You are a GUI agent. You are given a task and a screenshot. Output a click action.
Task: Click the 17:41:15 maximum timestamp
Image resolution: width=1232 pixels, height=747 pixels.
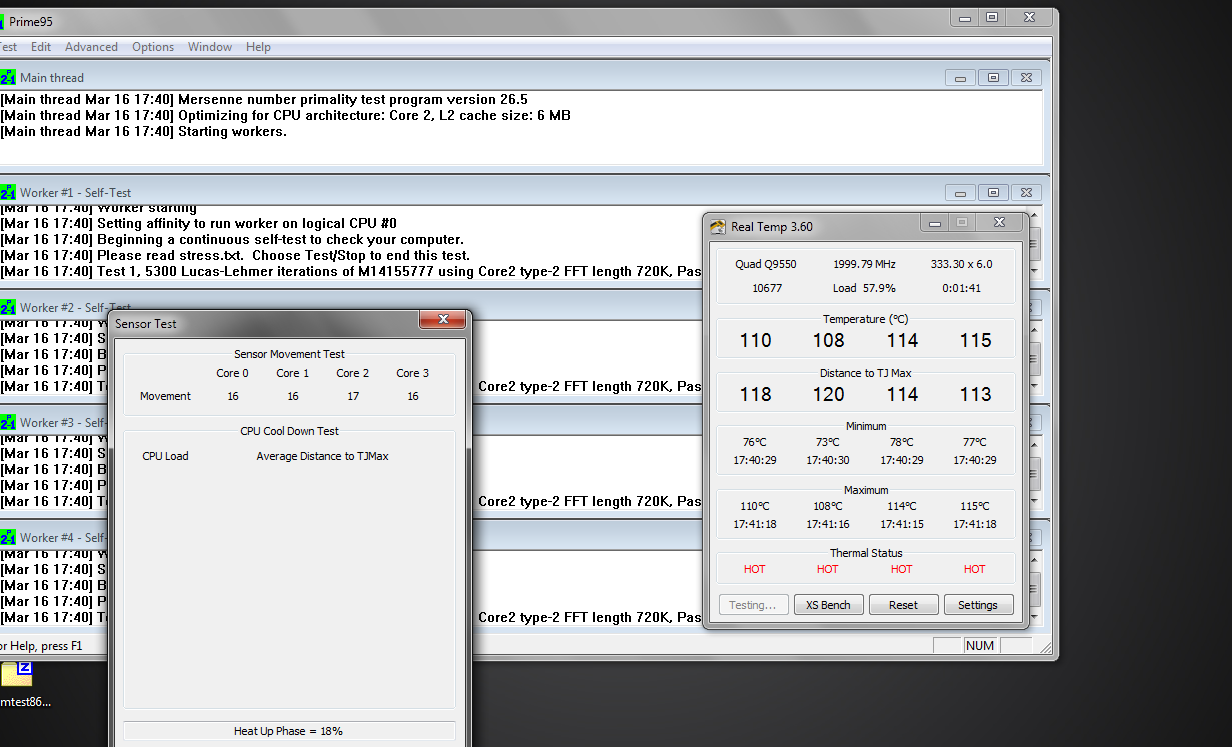click(902, 524)
